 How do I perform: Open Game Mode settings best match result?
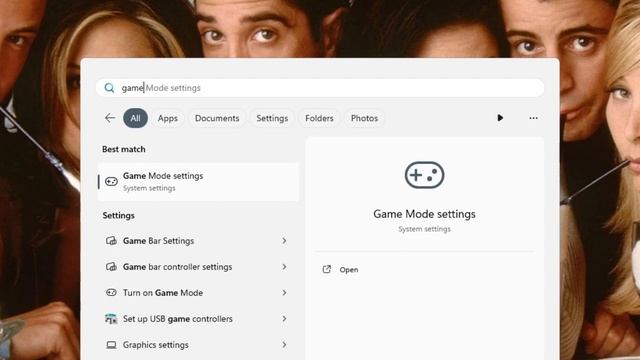[198, 182]
